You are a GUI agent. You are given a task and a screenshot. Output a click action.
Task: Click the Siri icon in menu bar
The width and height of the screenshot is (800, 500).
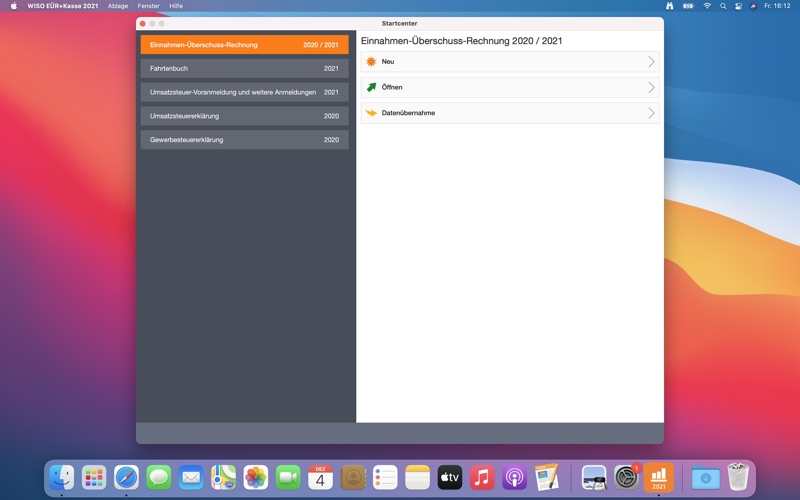pos(753,6)
